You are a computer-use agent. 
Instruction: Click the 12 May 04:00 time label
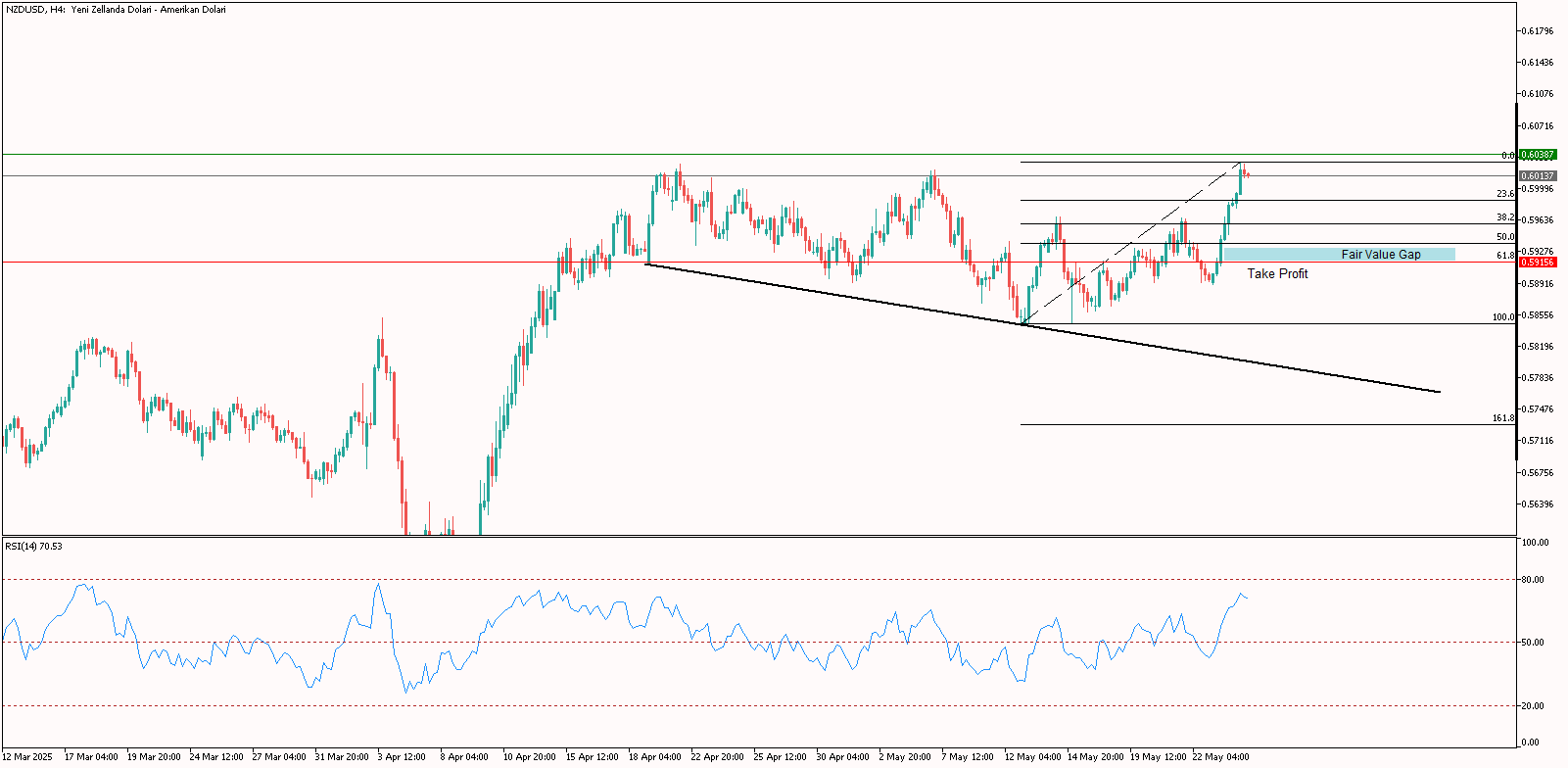tap(1032, 757)
